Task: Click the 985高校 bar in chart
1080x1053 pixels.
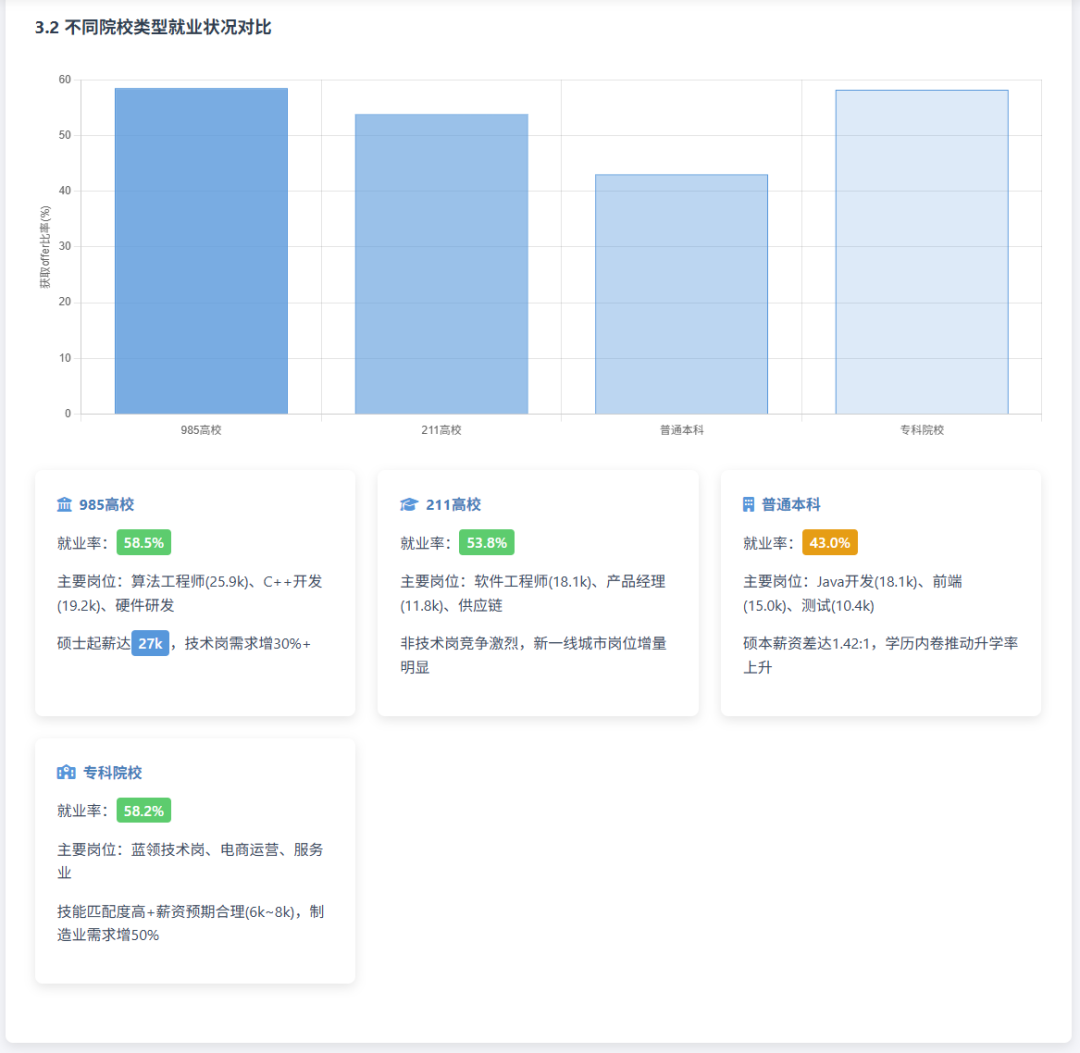Action: pos(201,251)
